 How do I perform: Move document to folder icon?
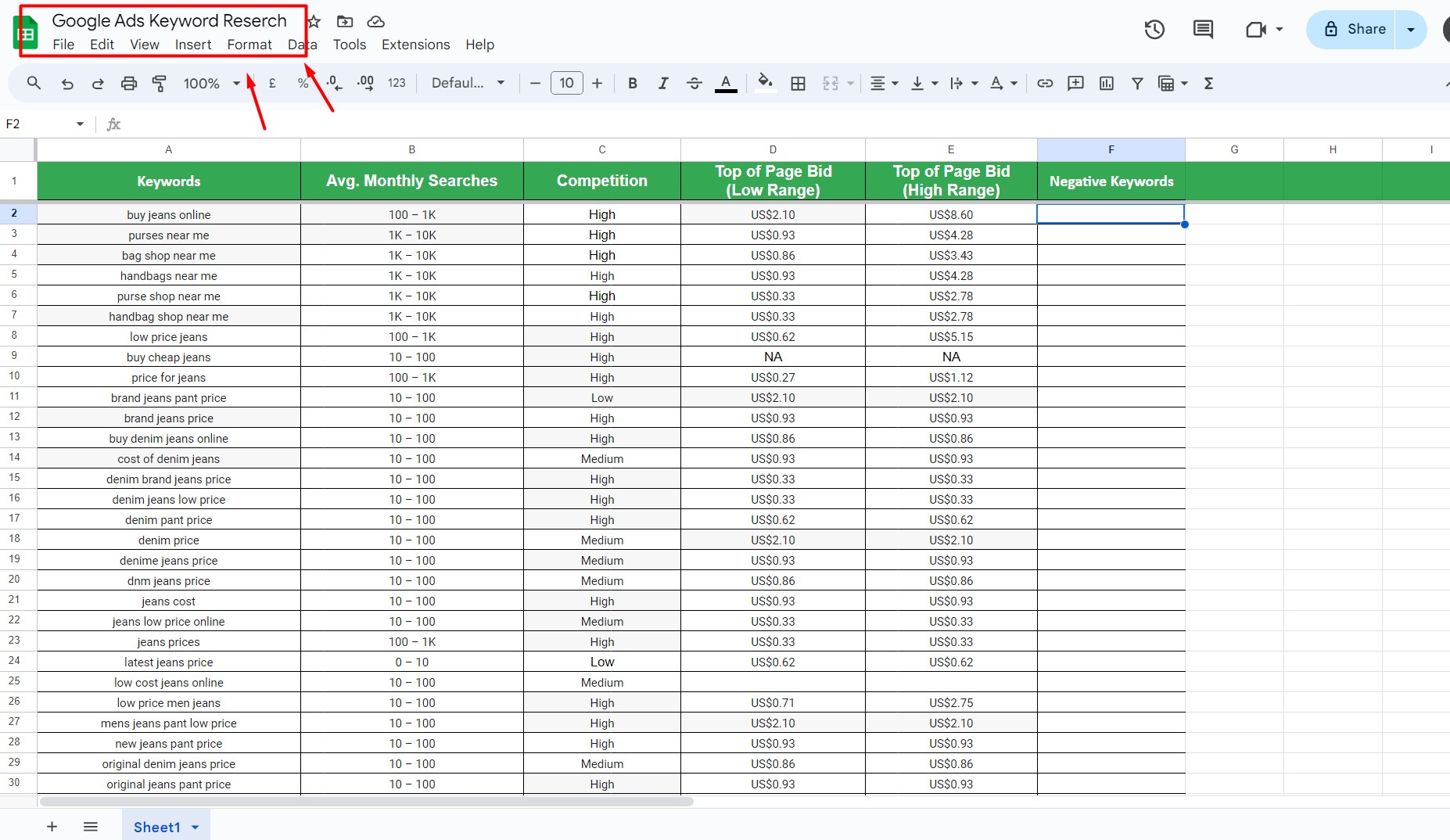pos(345,21)
